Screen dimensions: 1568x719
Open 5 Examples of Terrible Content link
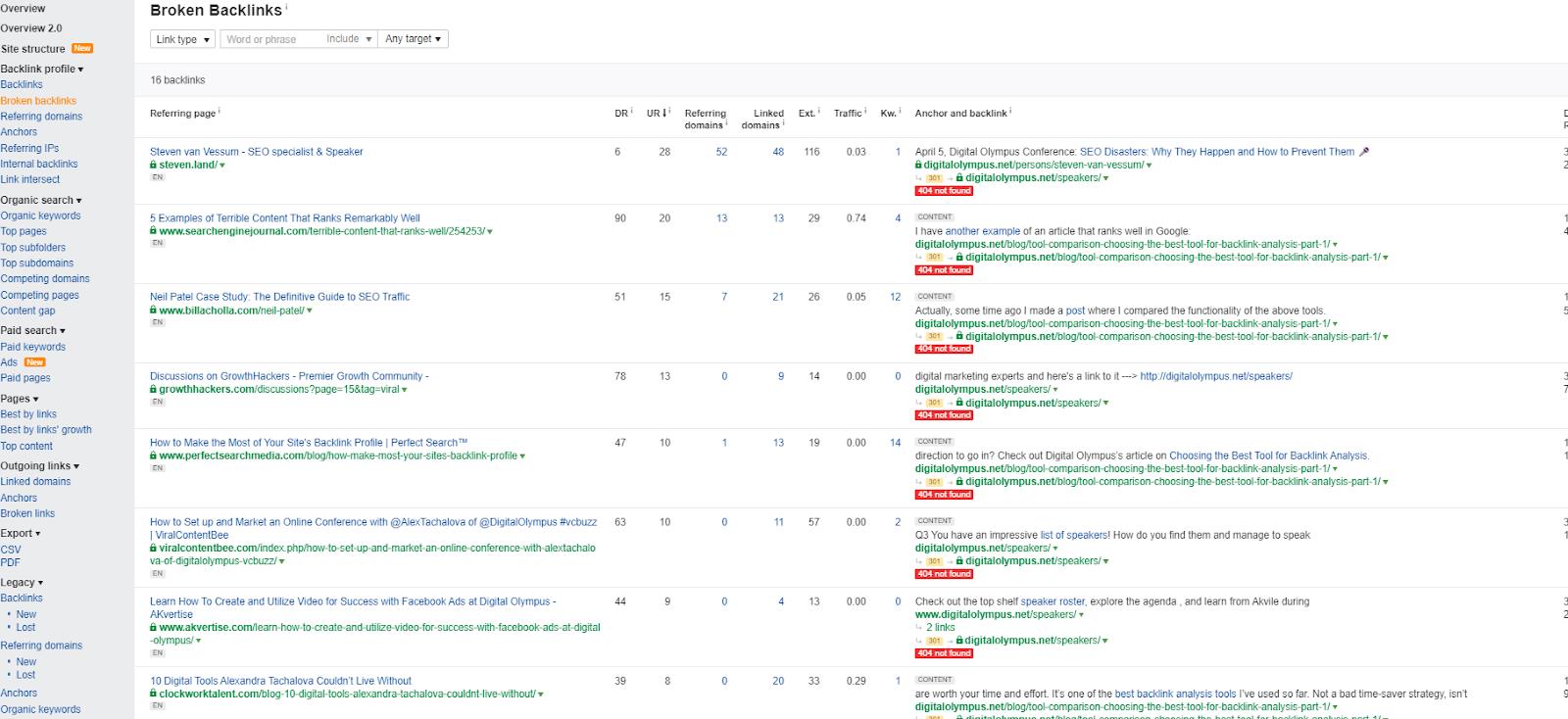click(x=285, y=218)
